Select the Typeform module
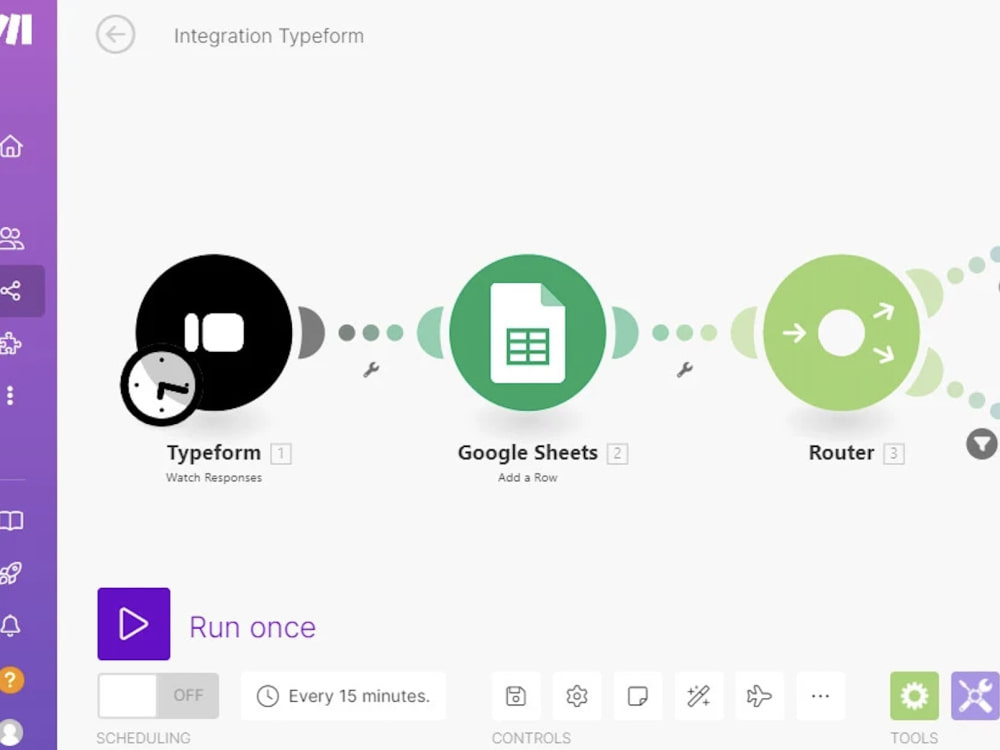The width and height of the screenshot is (1000, 750). [x=214, y=332]
